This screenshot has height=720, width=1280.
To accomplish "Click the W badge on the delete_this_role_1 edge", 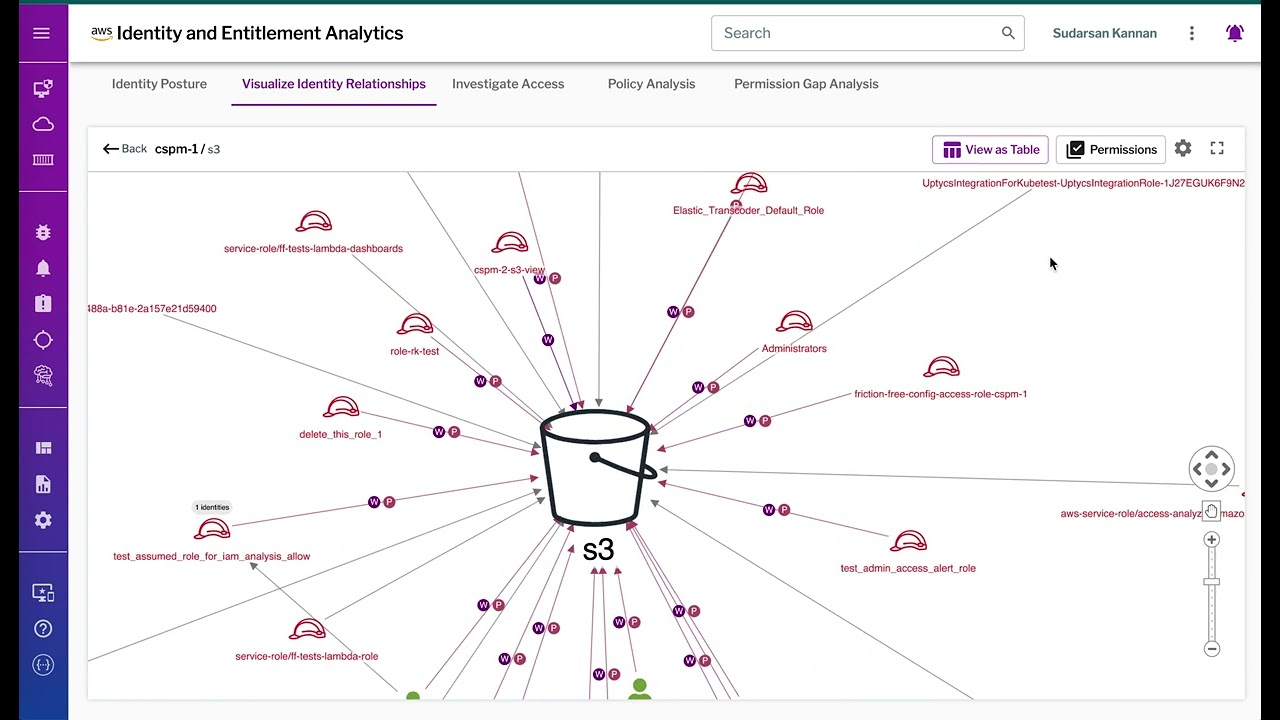I will point(439,432).
